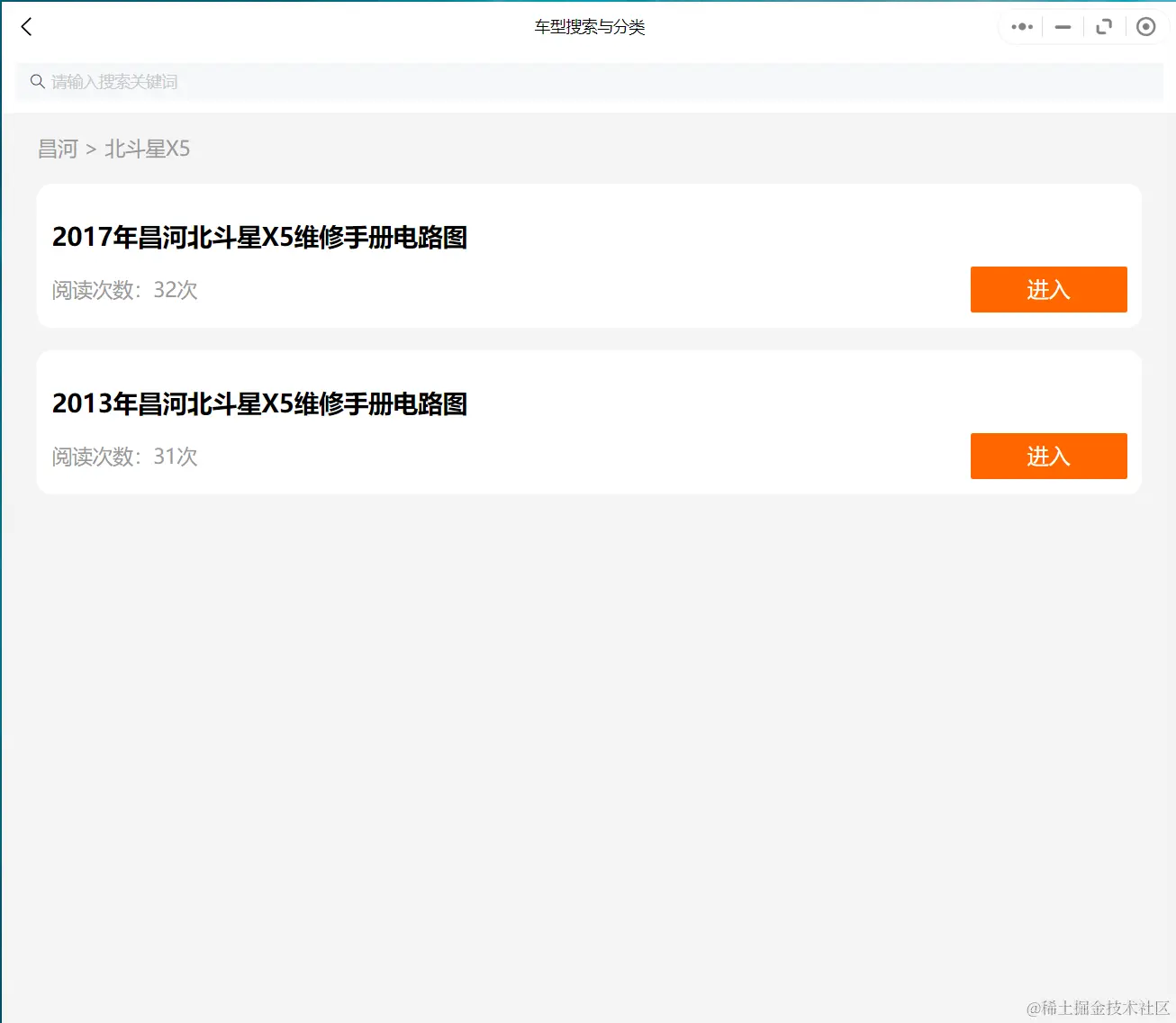Click the 进入 button for the 2017 manual
This screenshot has width=1176, height=1023.
click(x=1048, y=289)
